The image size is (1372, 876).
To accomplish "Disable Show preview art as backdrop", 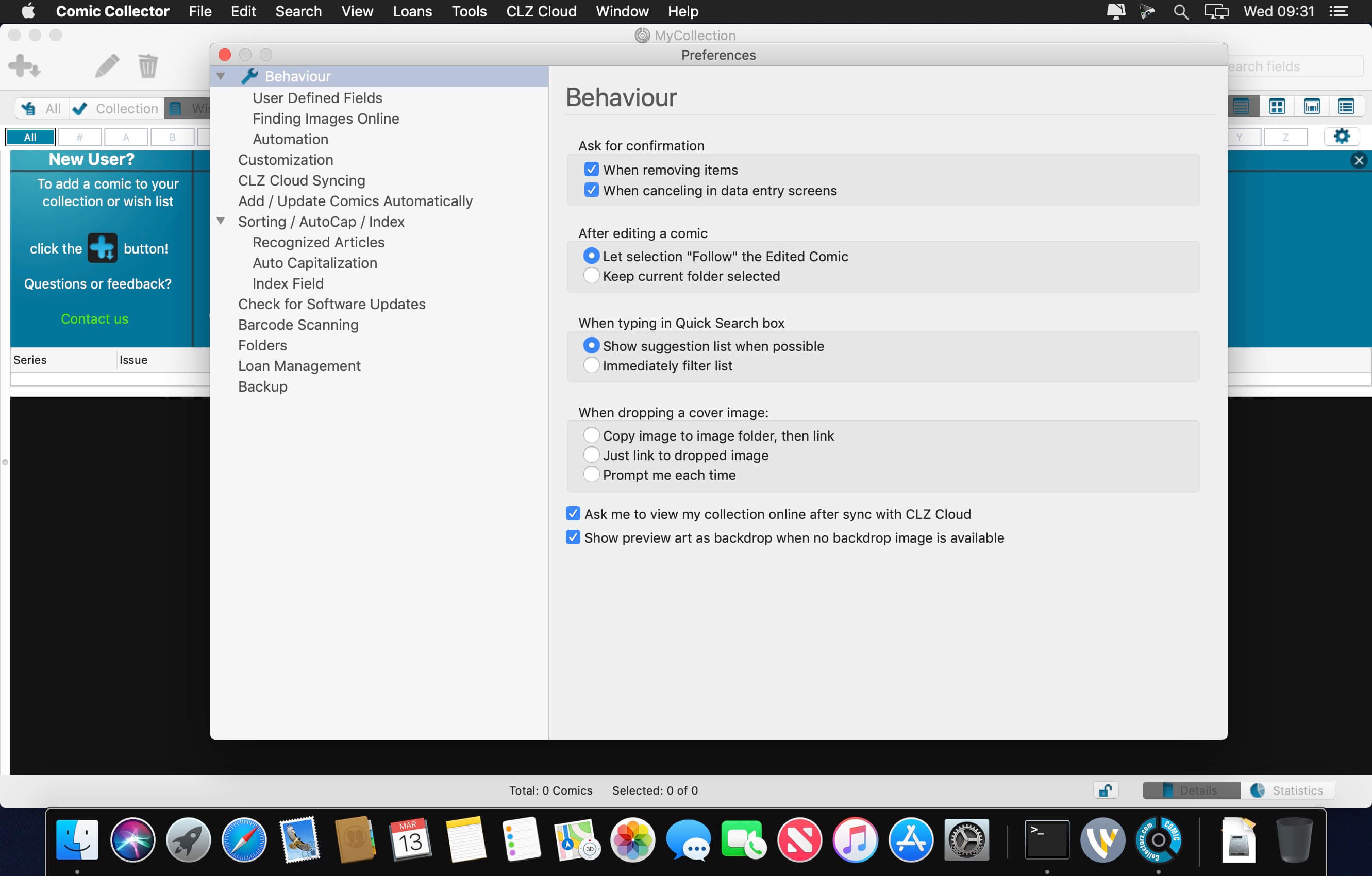I will 573,537.
